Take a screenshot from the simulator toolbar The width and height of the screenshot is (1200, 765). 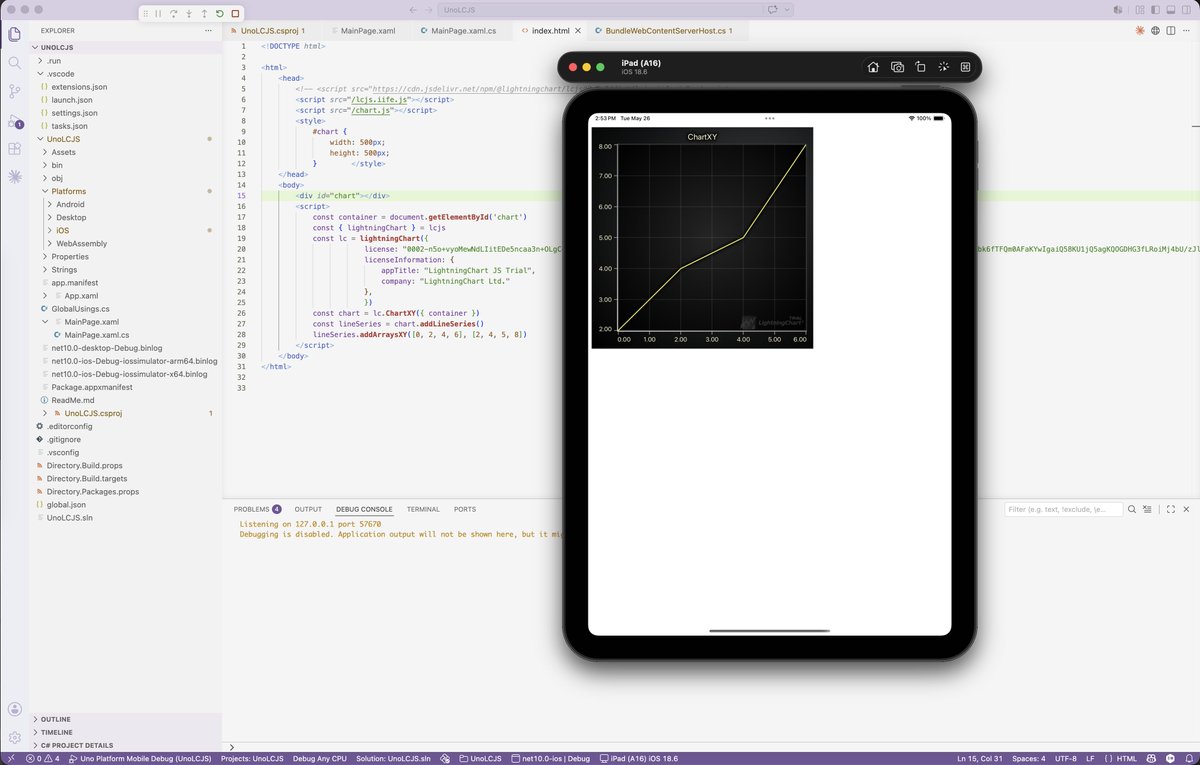pos(897,67)
